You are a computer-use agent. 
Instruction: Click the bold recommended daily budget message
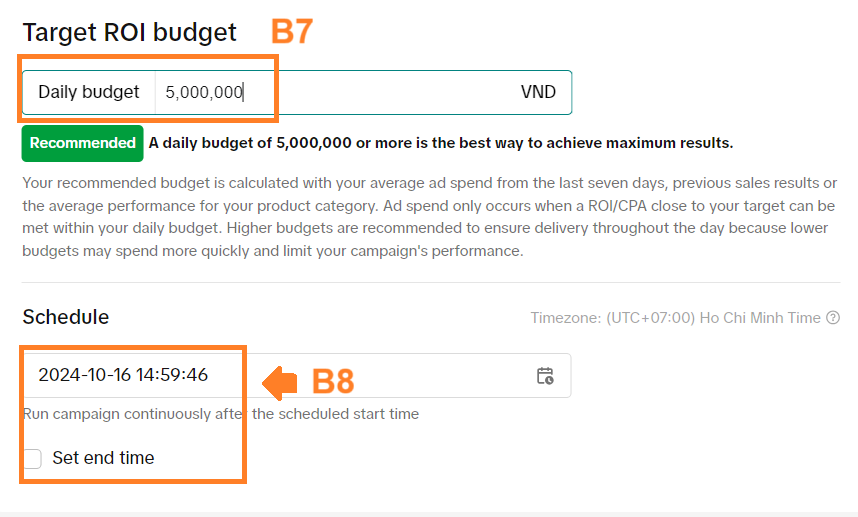pos(440,143)
